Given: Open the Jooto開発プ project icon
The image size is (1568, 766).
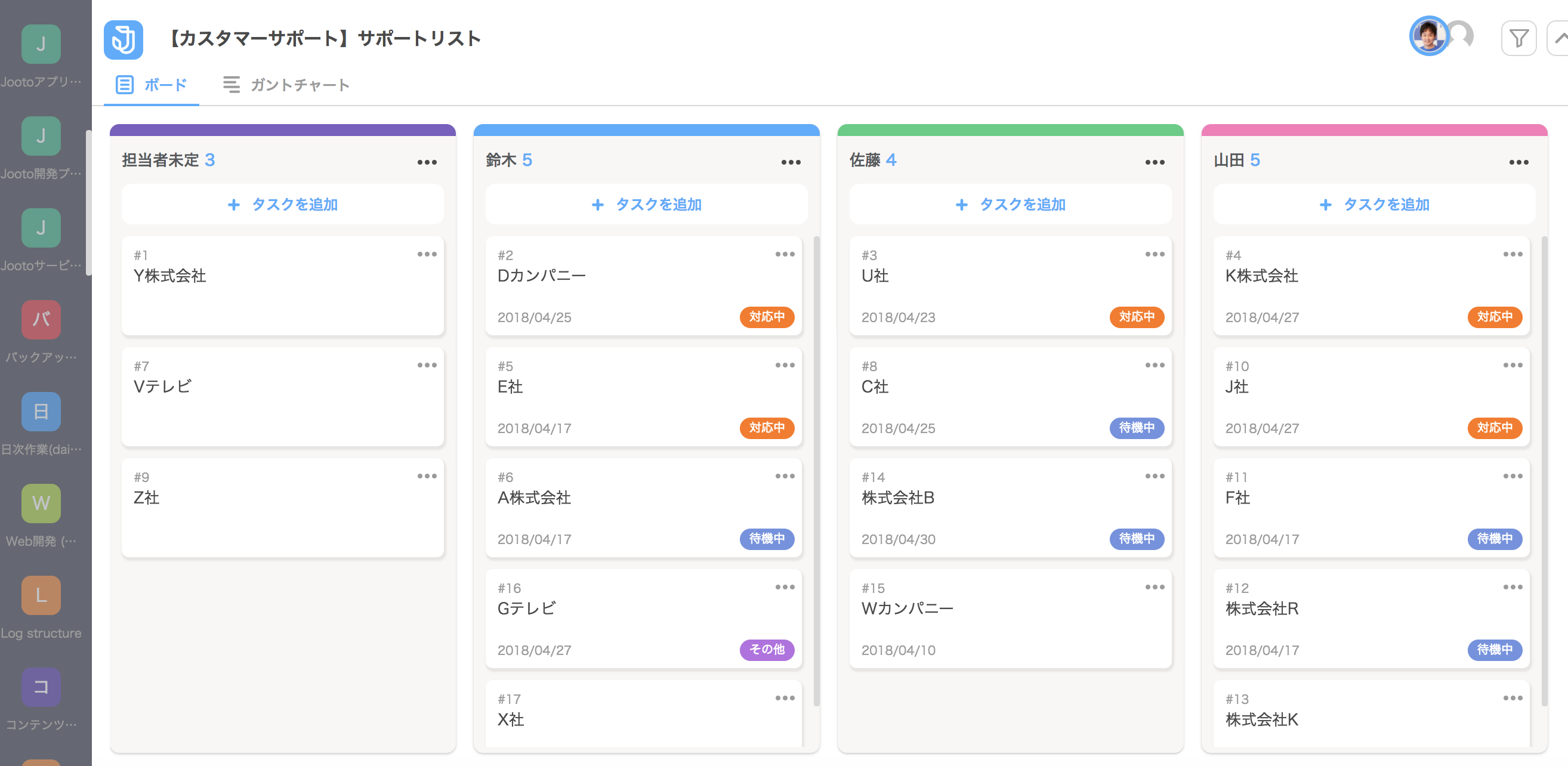Looking at the screenshot, I should (x=41, y=136).
